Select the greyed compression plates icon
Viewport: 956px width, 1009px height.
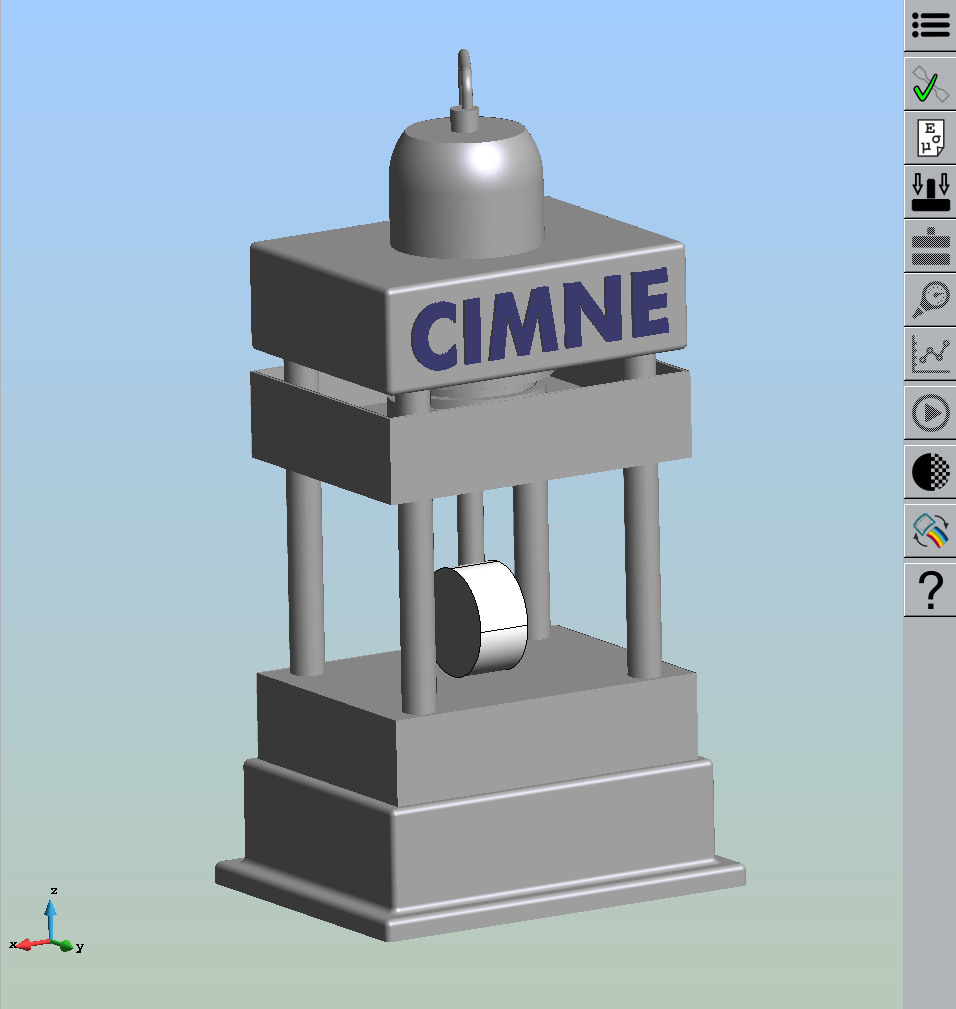(930, 246)
